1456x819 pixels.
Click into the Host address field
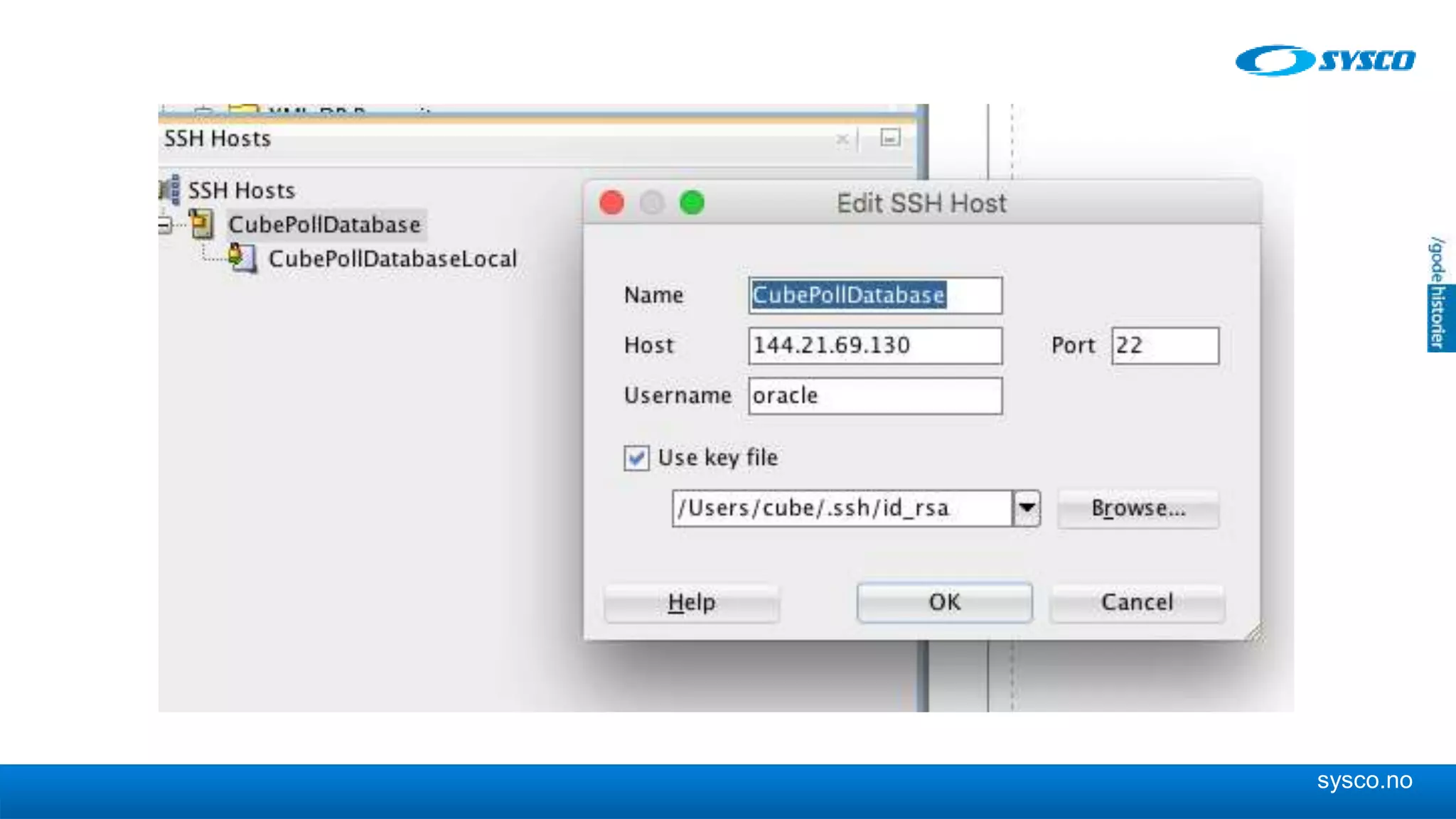(x=874, y=346)
